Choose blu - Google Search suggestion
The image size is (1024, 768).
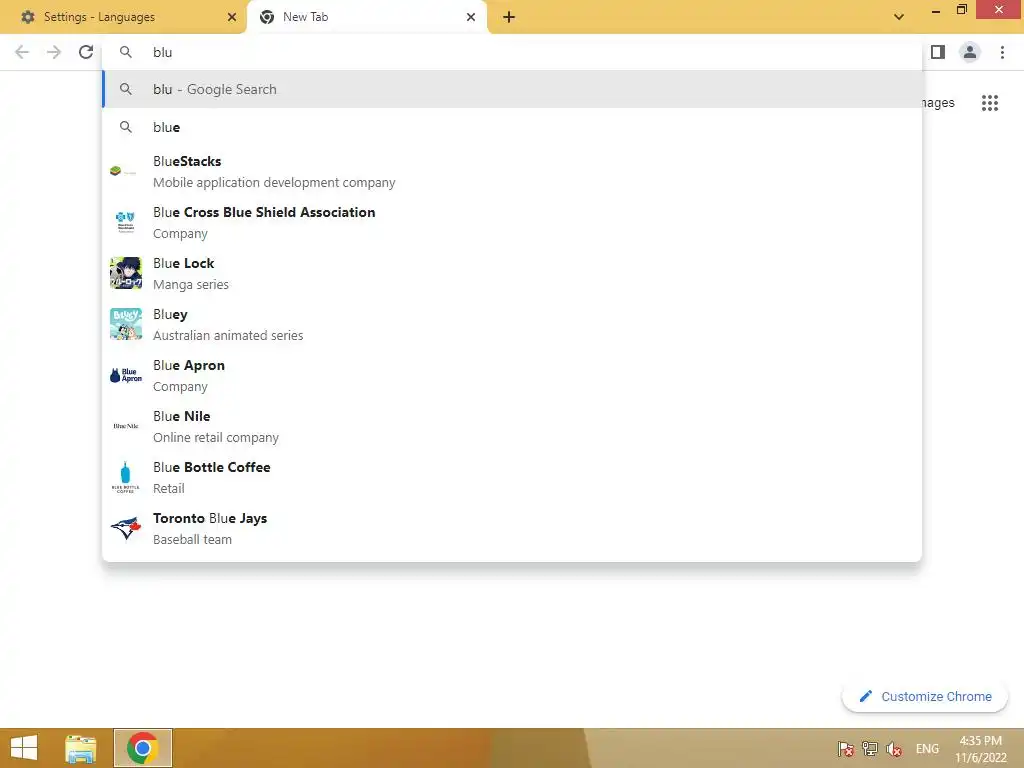point(513,89)
